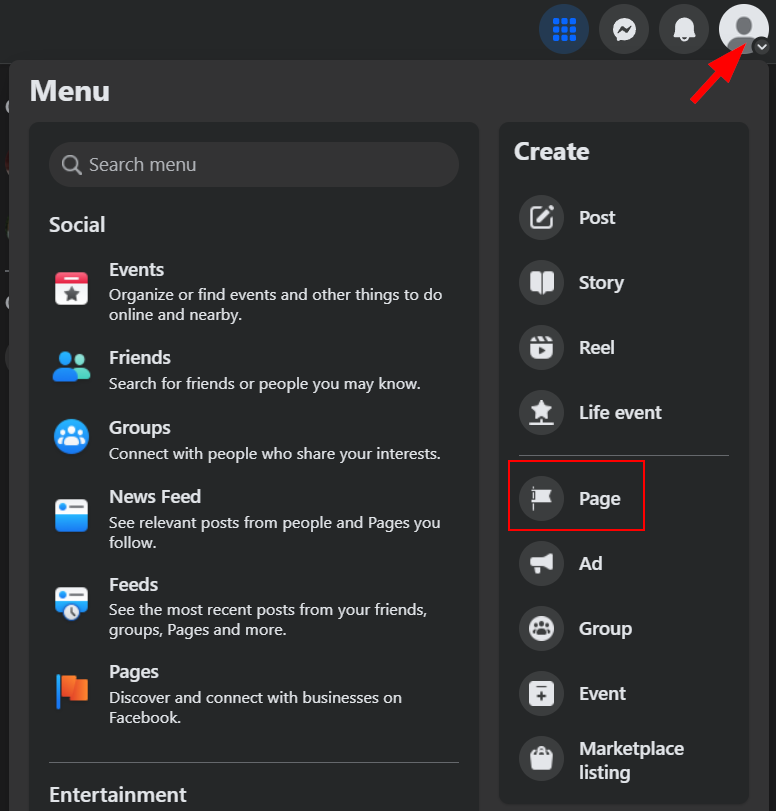Open Feeds menu entry

point(253,606)
